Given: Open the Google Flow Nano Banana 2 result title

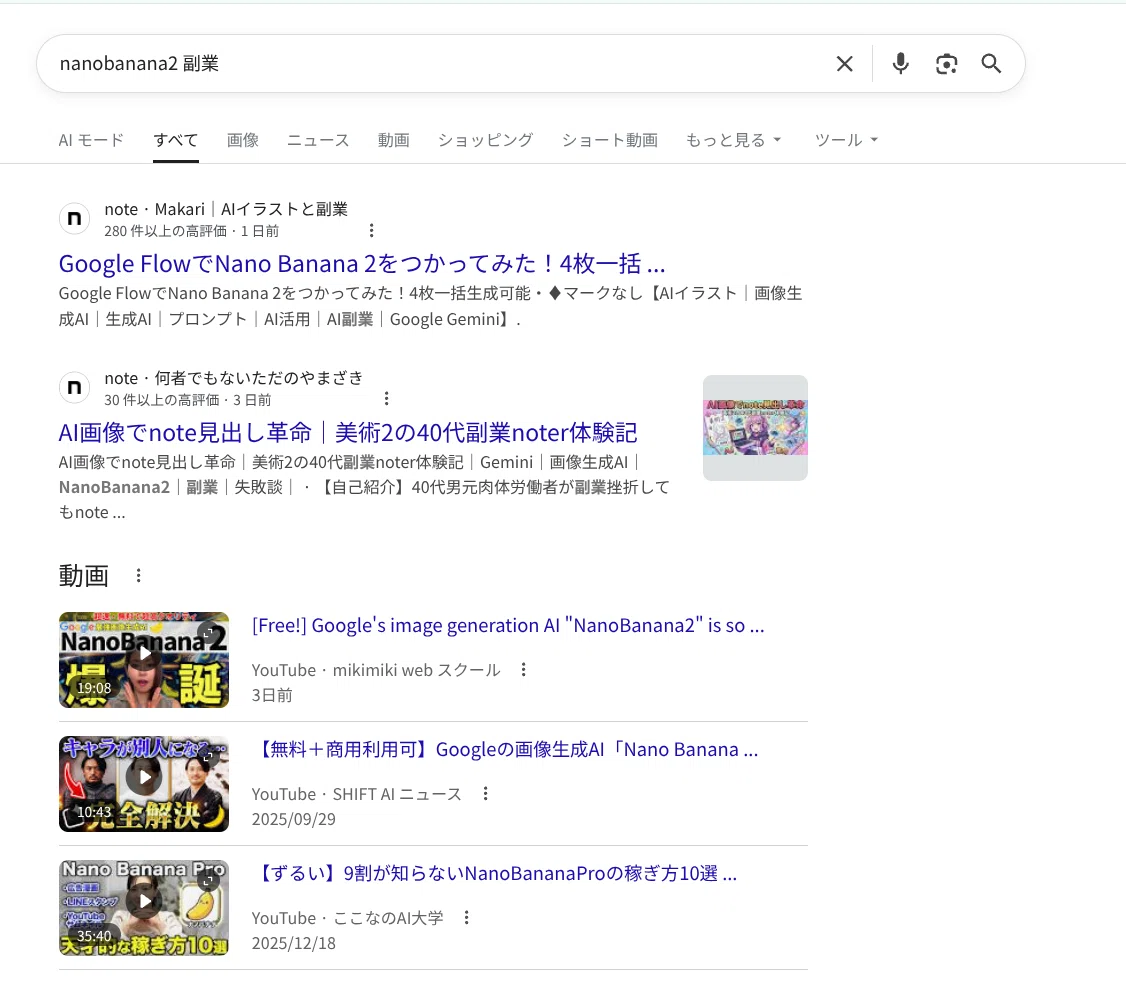Looking at the screenshot, I should point(362,264).
